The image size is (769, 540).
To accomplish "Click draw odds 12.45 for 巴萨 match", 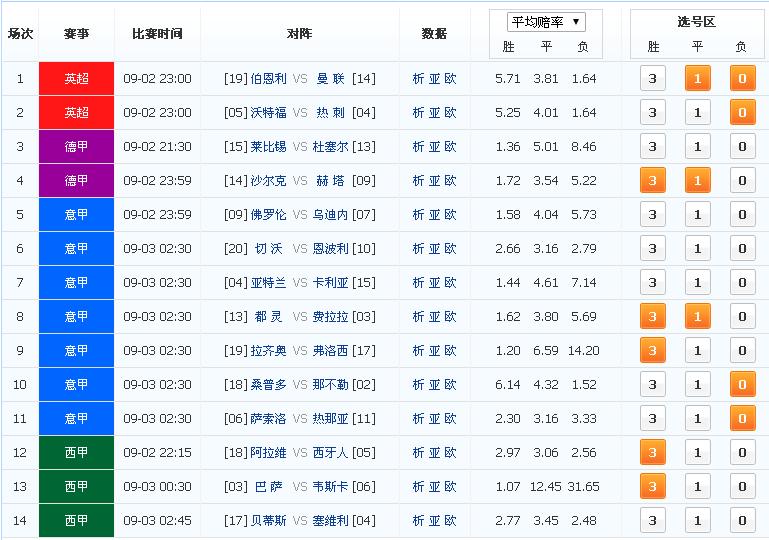I will tap(546, 487).
